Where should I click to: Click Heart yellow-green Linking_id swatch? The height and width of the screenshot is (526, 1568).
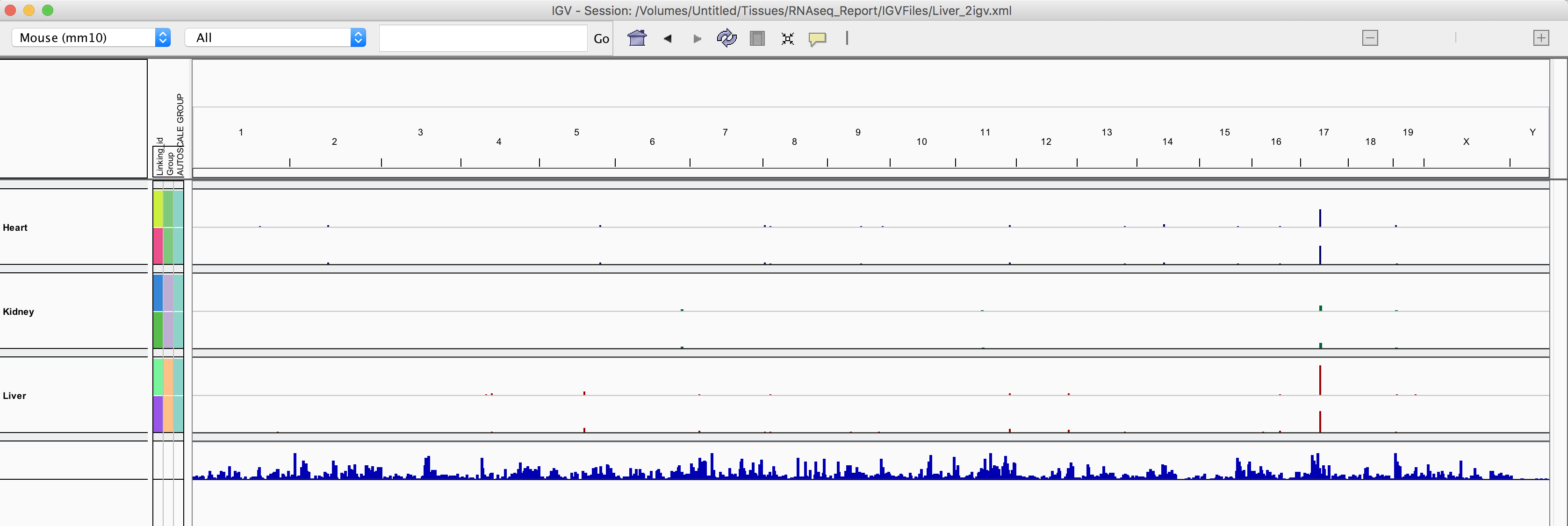point(158,208)
